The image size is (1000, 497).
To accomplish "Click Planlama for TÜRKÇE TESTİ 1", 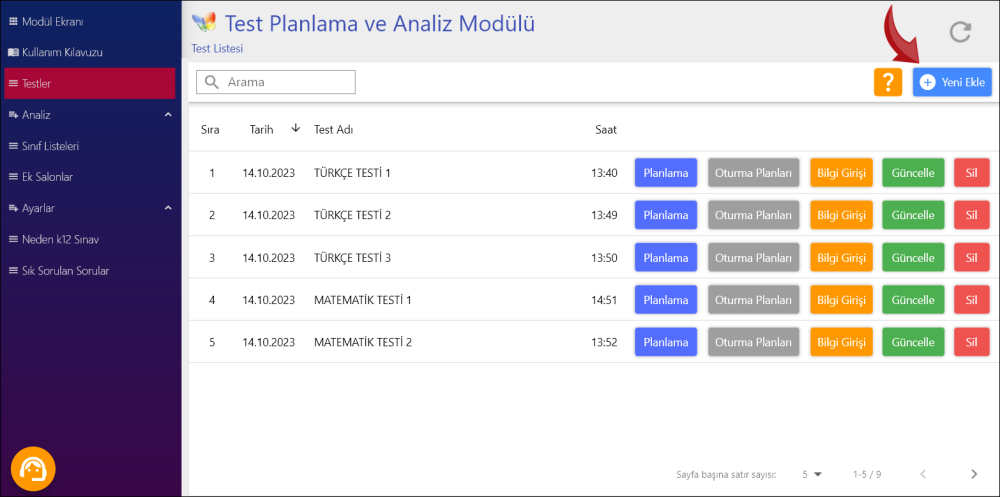I will pos(665,173).
